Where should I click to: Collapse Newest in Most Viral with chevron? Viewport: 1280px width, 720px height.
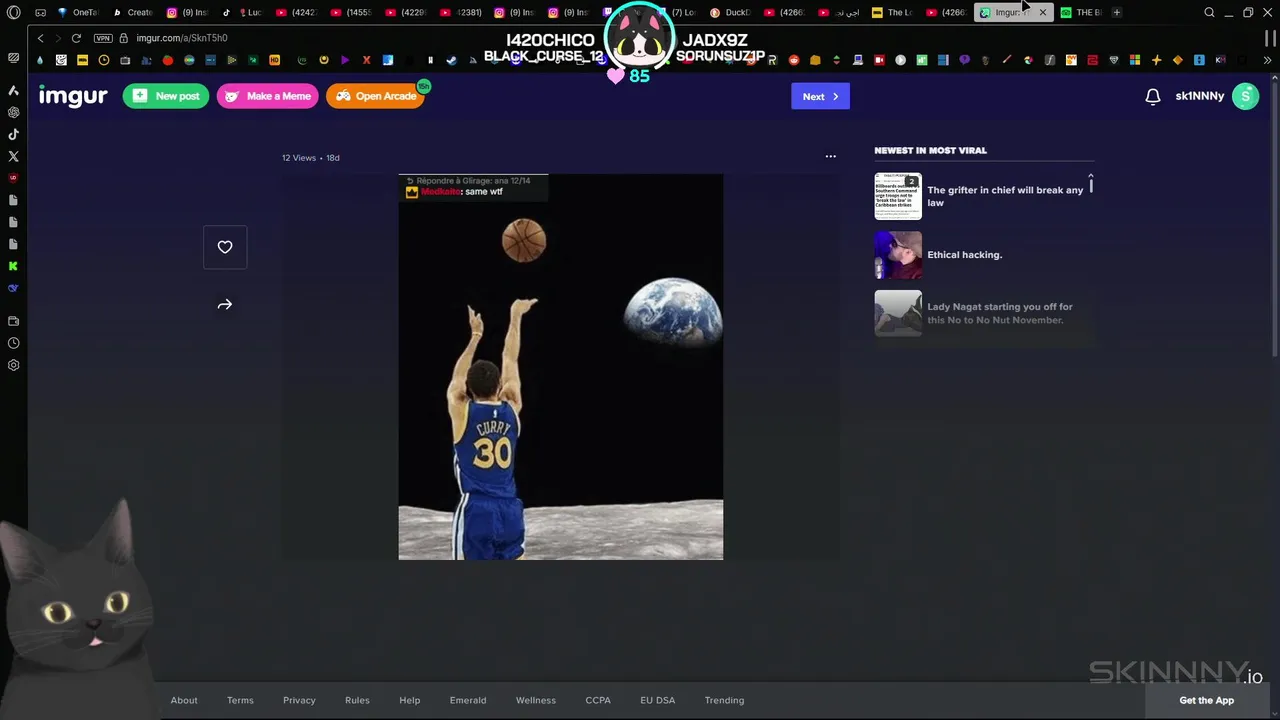click(x=1091, y=178)
